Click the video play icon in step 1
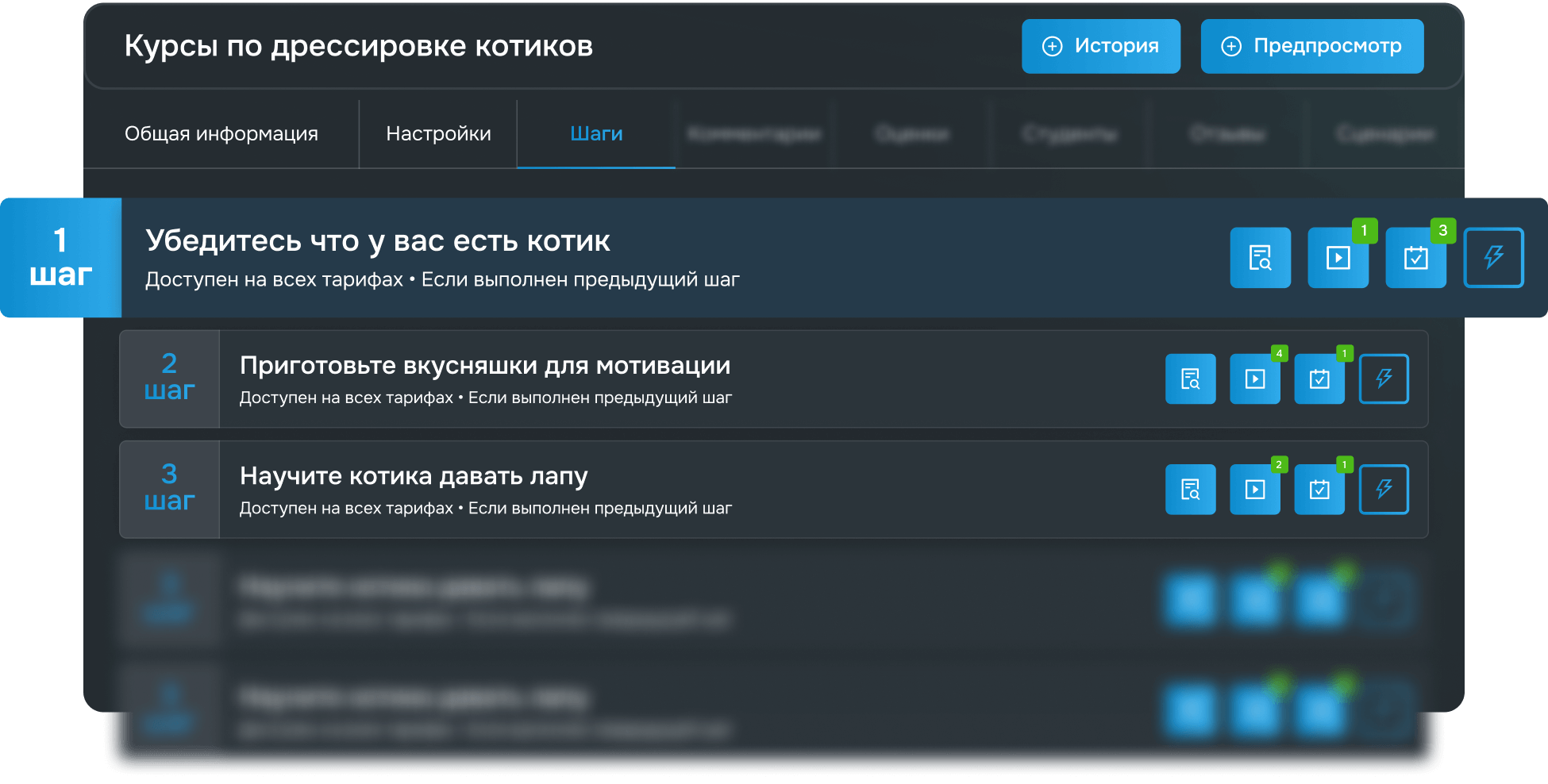This screenshot has height=784, width=1548. click(x=1338, y=258)
